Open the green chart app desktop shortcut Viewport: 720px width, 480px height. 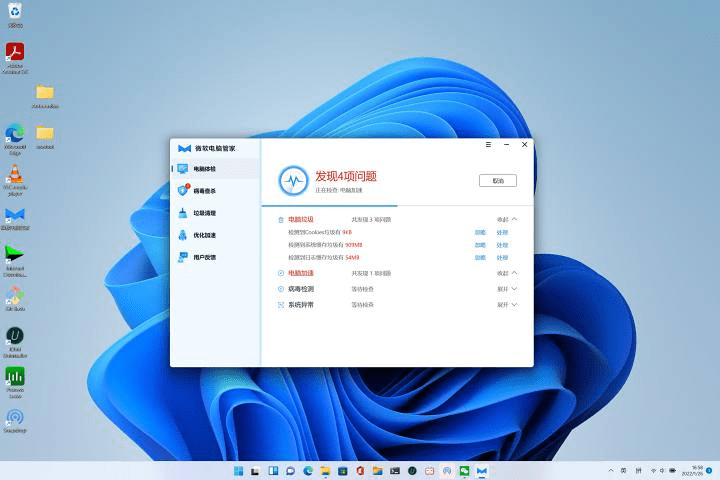pyautogui.click(x=15, y=382)
